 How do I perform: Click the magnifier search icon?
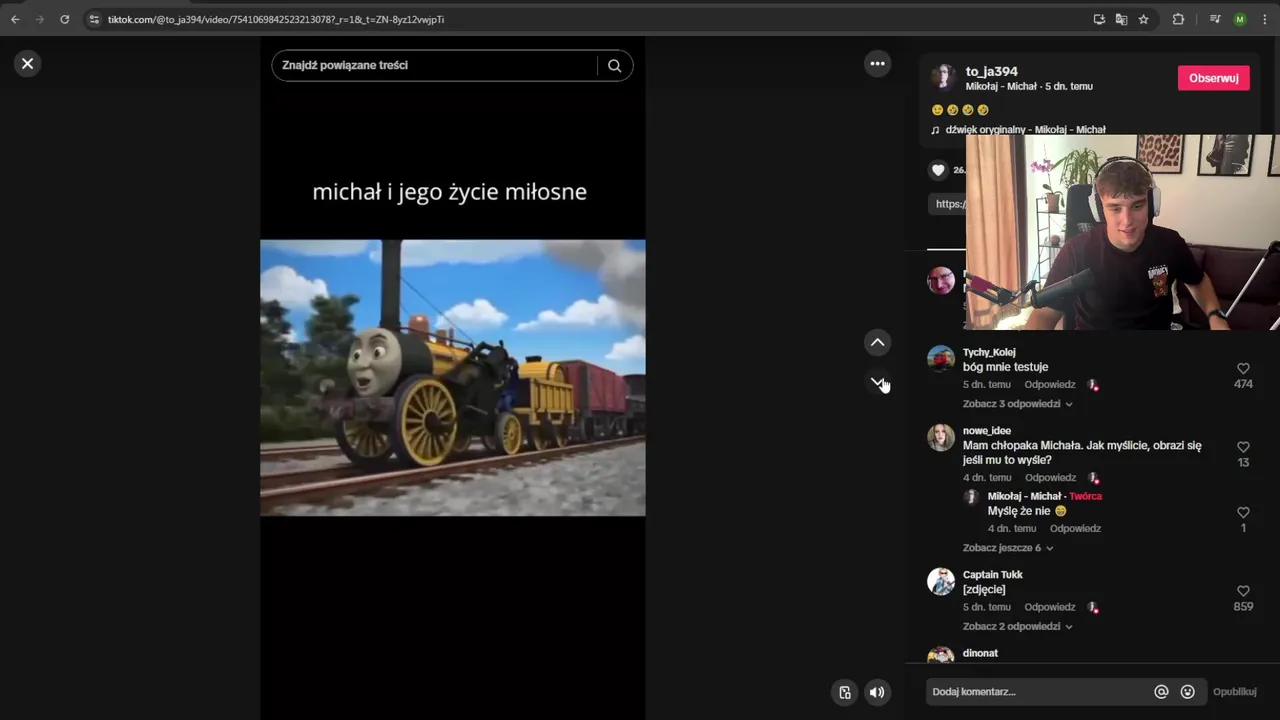pyautogui.click(x=614, y=65)
